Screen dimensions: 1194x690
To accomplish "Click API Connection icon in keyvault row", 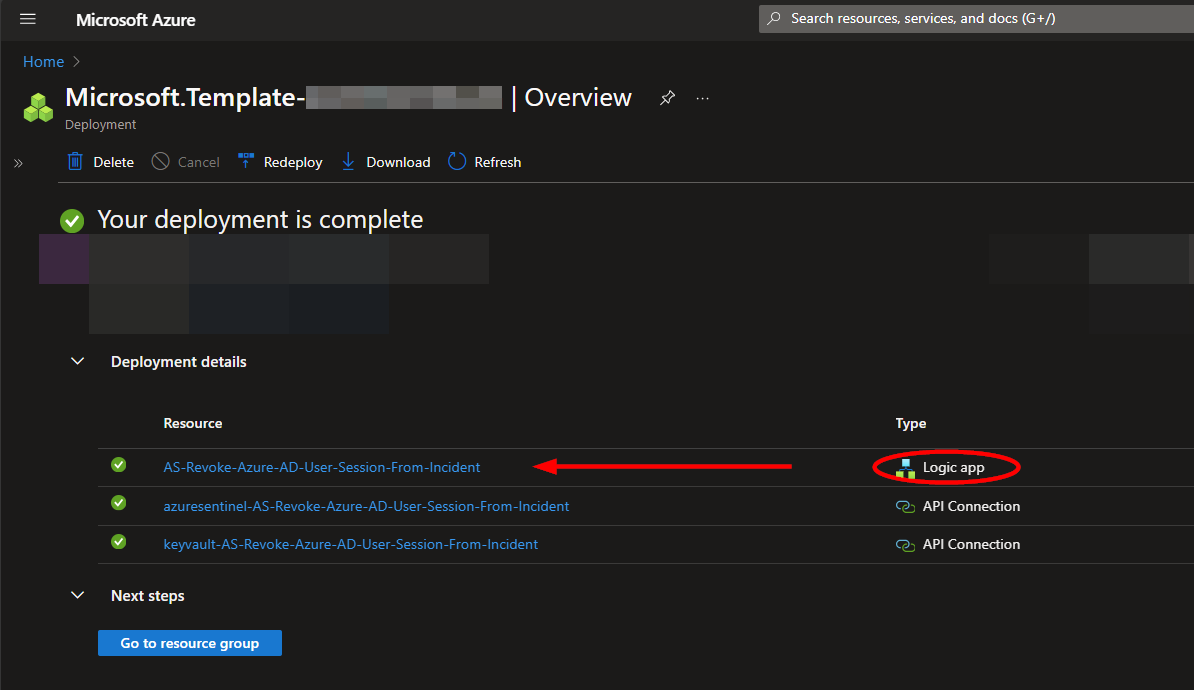I will point(905,545).
